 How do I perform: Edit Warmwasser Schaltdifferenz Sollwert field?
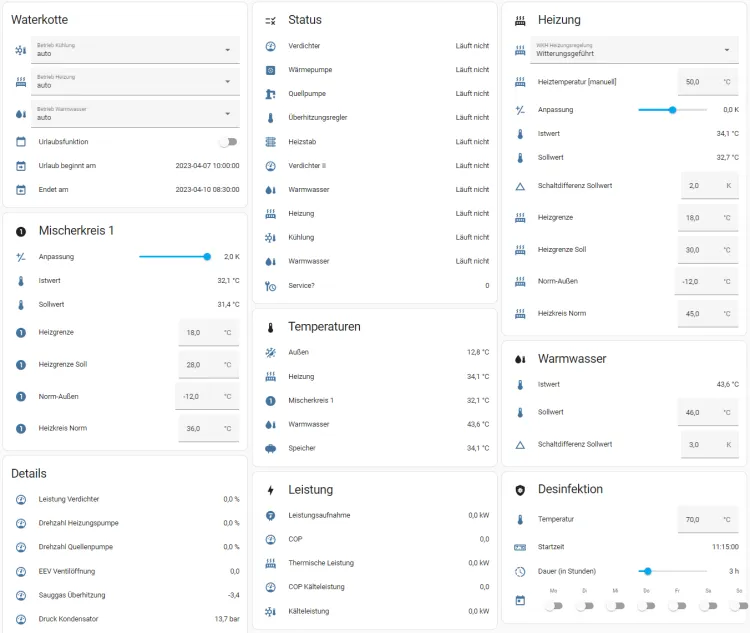click(x=710, y=445)
